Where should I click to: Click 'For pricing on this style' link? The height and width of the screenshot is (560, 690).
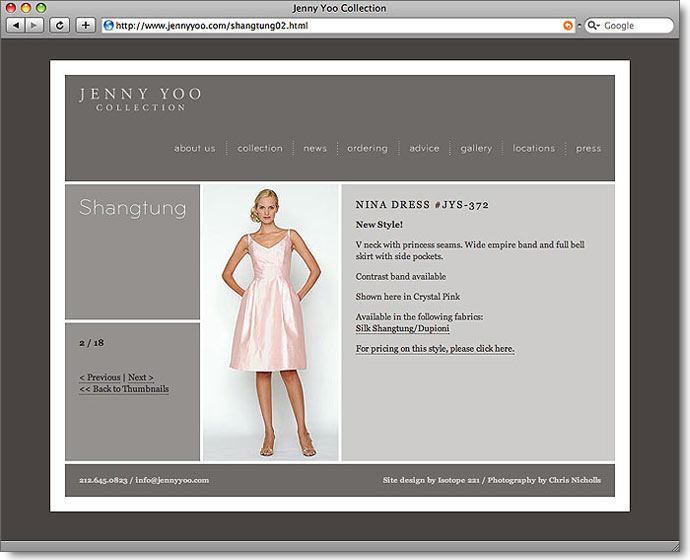(435, 348)
